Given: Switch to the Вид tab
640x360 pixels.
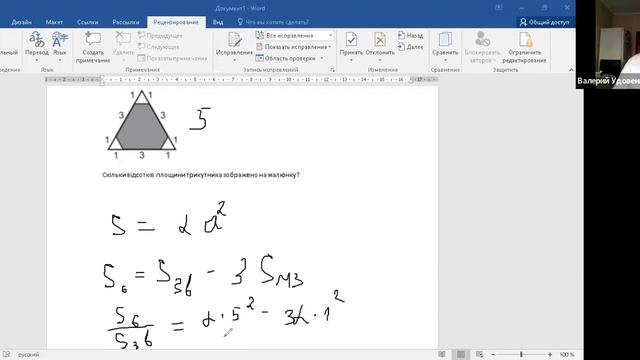Looking at the screenshot, I should pyautogui.click(x=218, y=22).
